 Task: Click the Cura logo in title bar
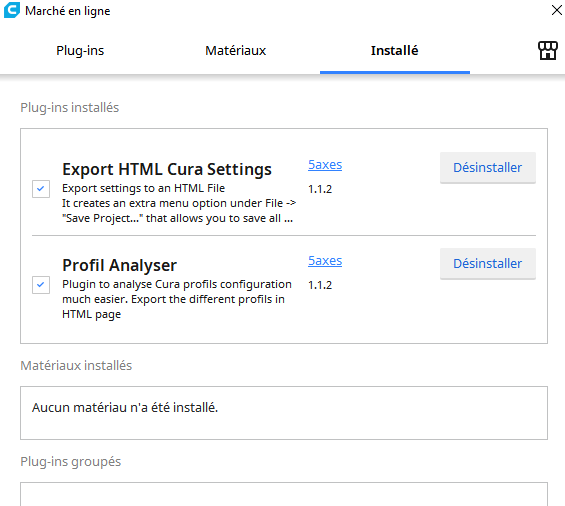pyautogui.click(x=12, y=10)
